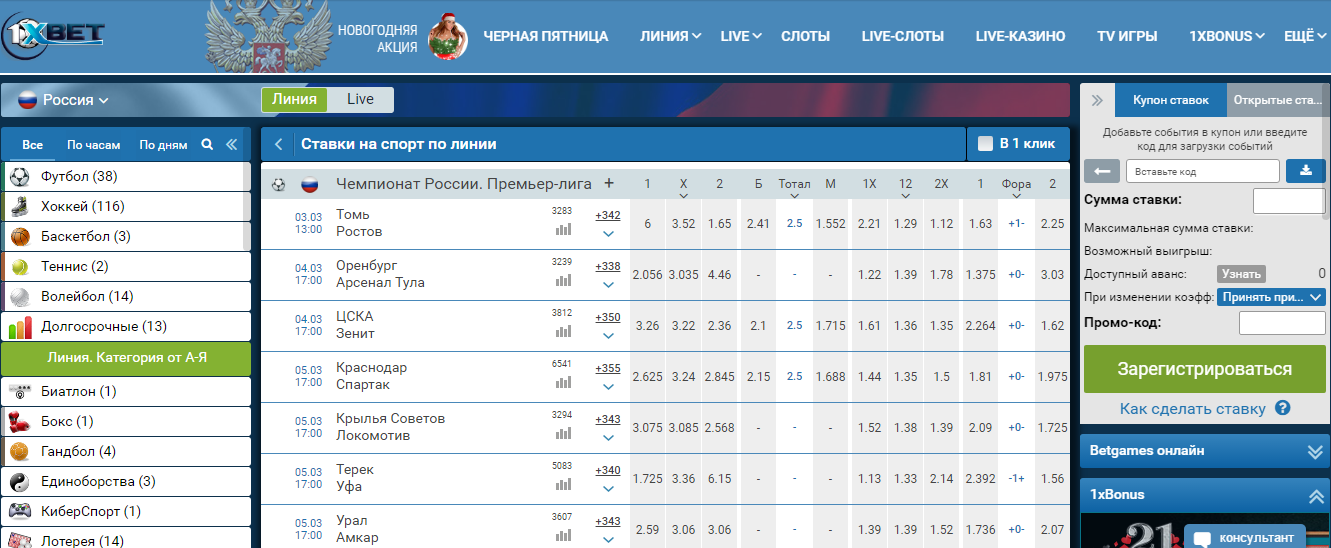This screenshot has width=1331, height=548.
Task: Open statistics bars icon for Томь–Ростов
Action: [x=563, y=229]
